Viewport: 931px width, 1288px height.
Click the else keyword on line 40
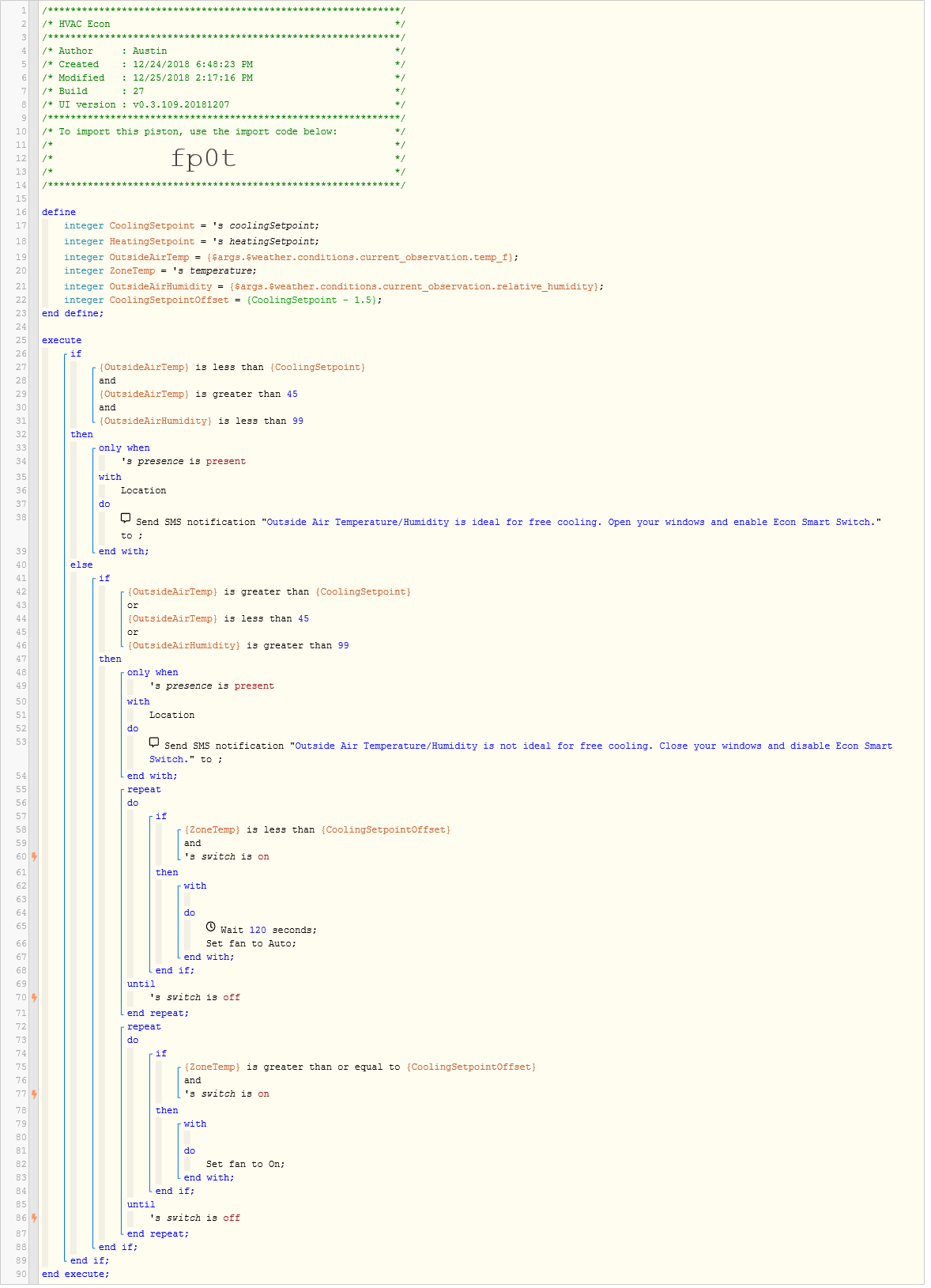click(81, 565)
